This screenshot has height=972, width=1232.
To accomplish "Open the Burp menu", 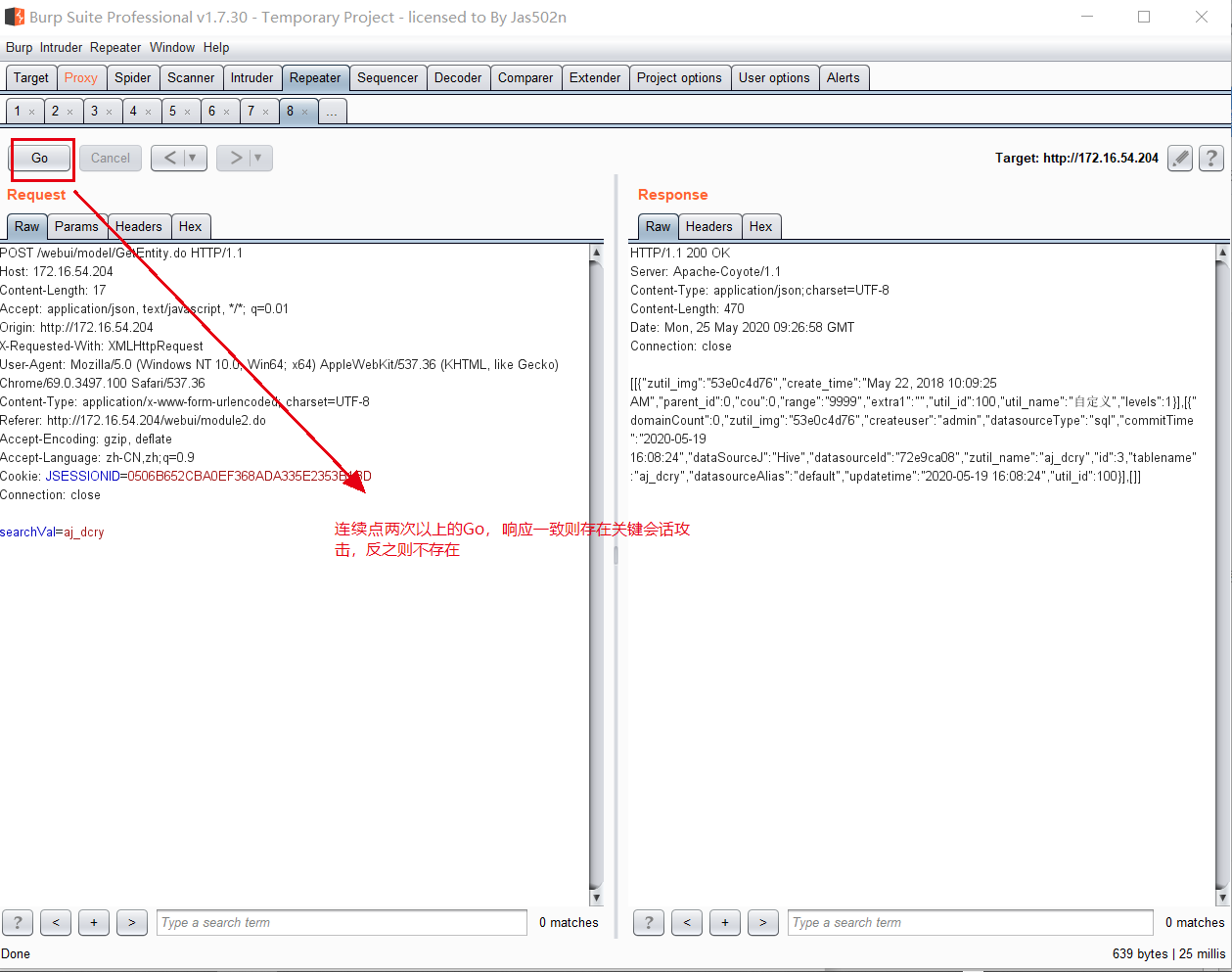I will pyautogui.click(x=19, y=47).
